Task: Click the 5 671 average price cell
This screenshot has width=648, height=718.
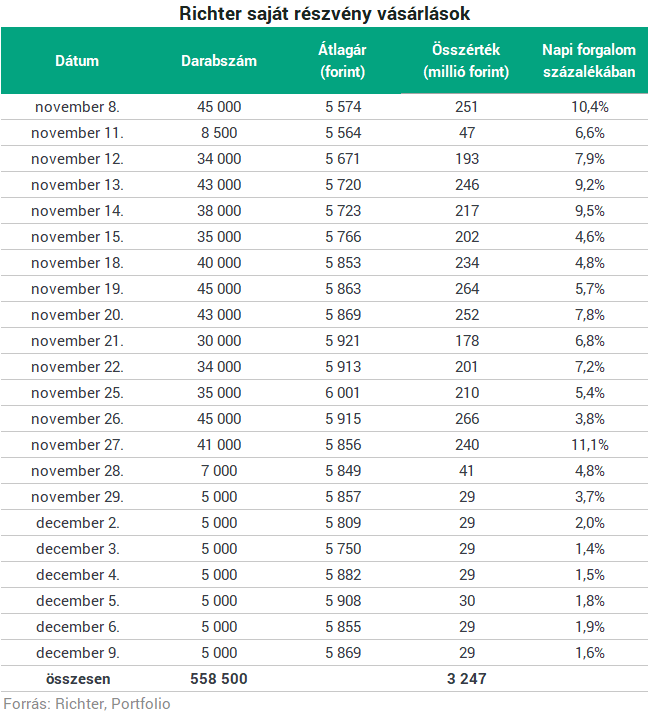Action: click(x=343, y=159)
